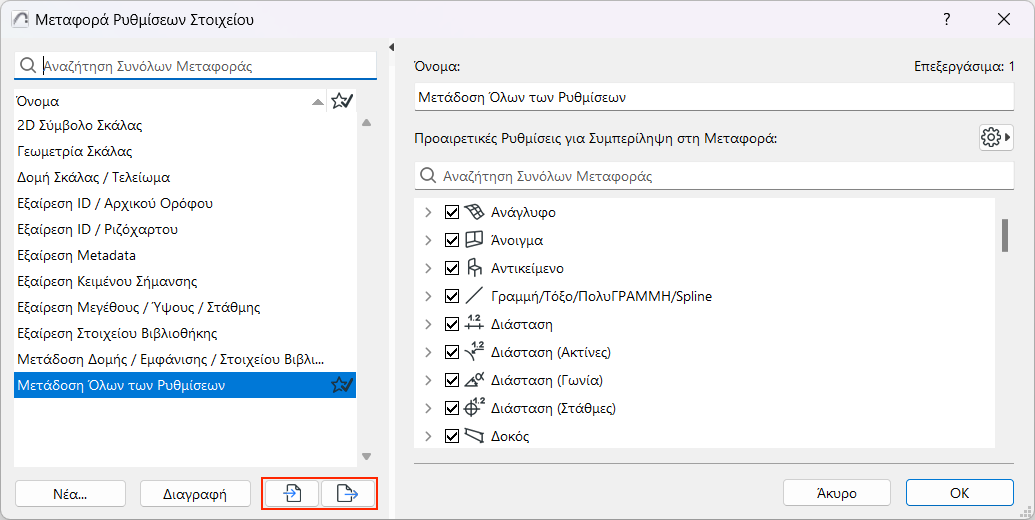Click the export transfer sets icon

point(347,493)
